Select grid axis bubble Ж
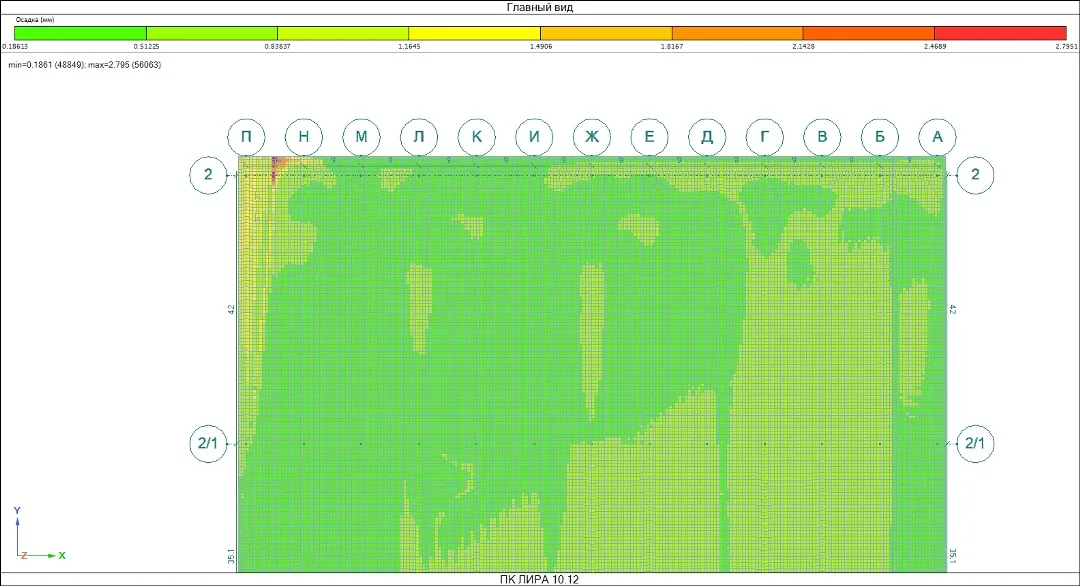The width and height of the screenshot is (1080, 586). tap(592, 136)
